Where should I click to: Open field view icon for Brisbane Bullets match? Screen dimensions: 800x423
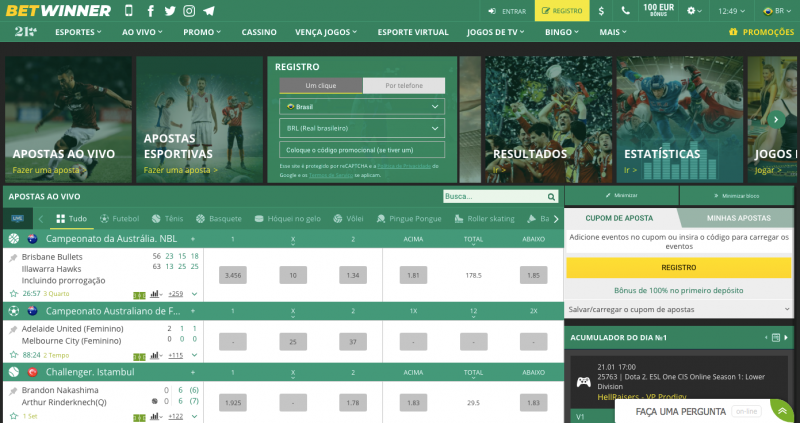[x=139, y=295]
